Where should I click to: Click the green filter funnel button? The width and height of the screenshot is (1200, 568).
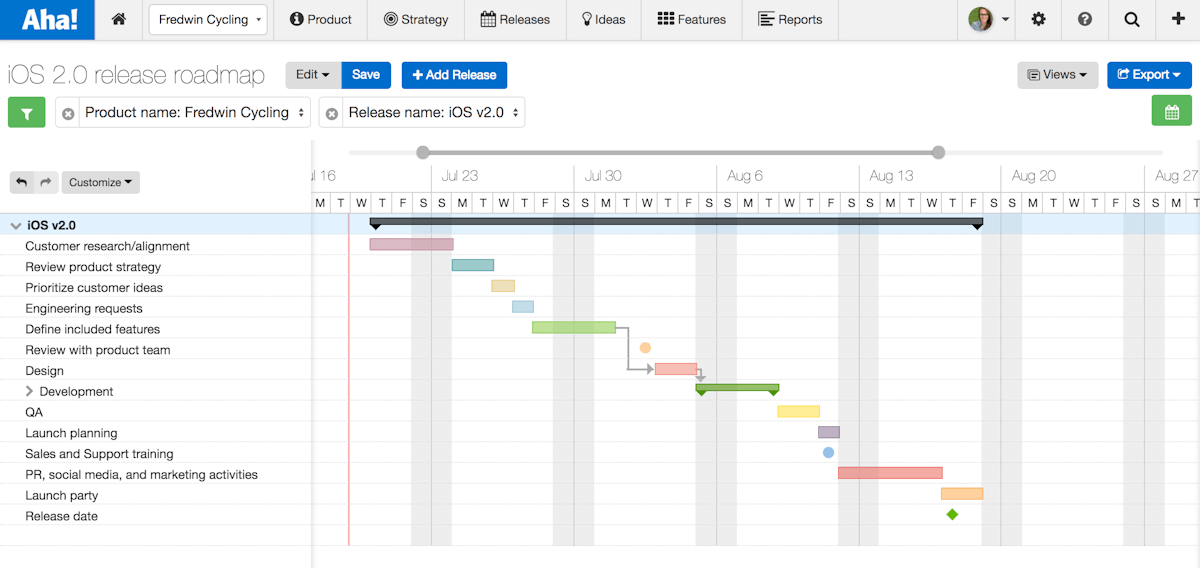click(27, 113)
